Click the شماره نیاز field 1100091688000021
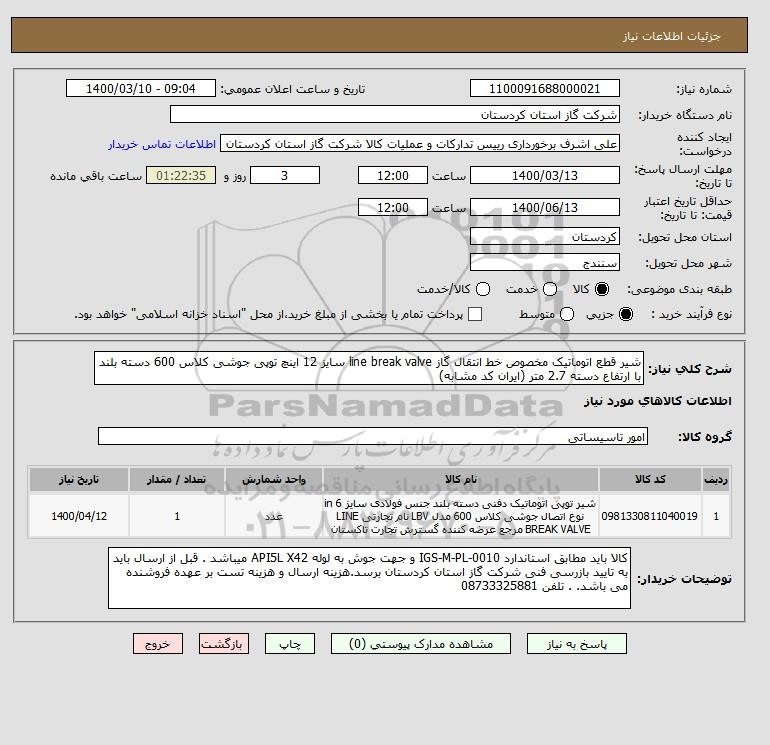The width and height of the screenshot is (770, 745). tap(545, 88)
